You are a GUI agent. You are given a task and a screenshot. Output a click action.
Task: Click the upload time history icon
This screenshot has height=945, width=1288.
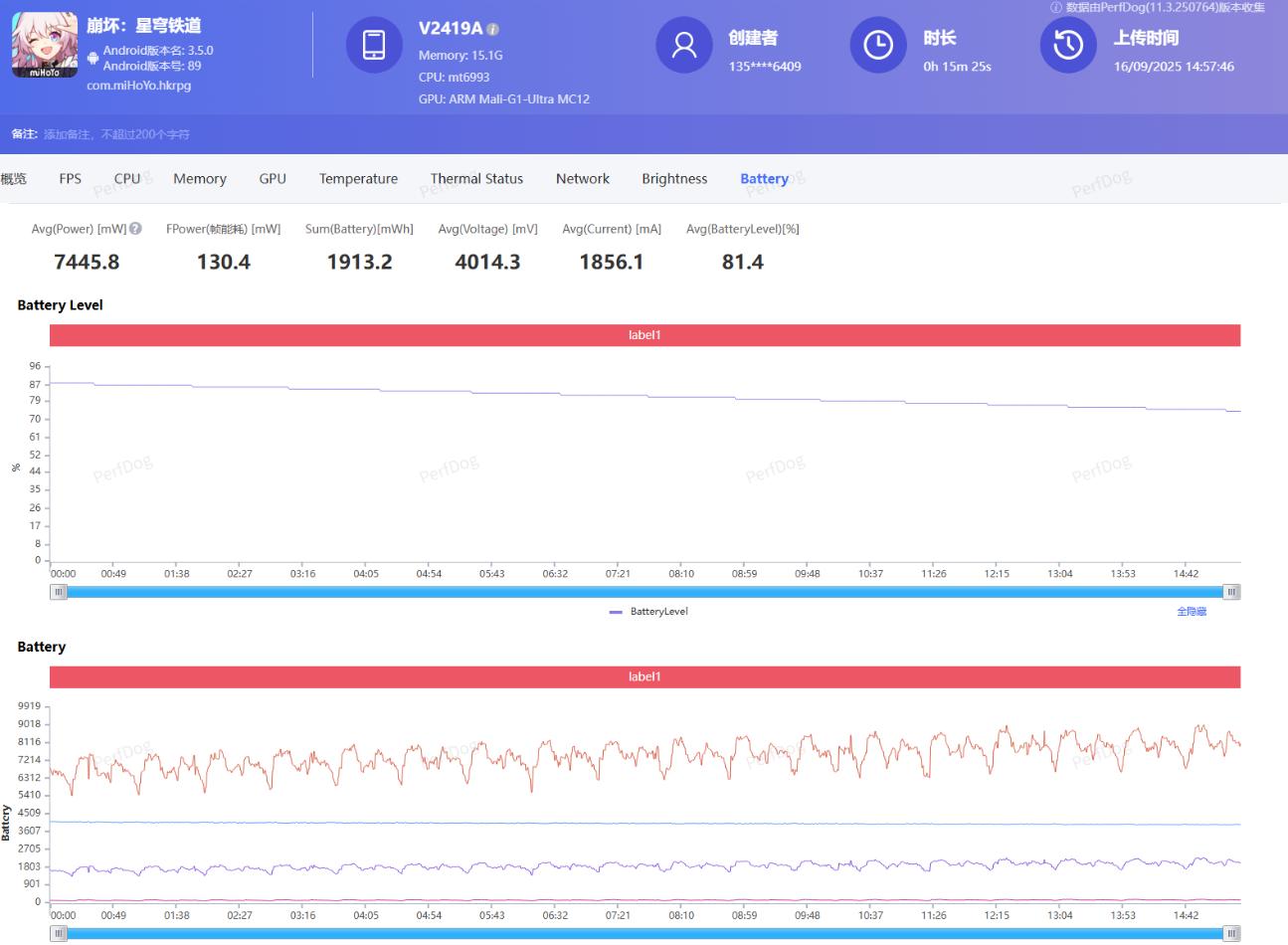click(1068, 45)
